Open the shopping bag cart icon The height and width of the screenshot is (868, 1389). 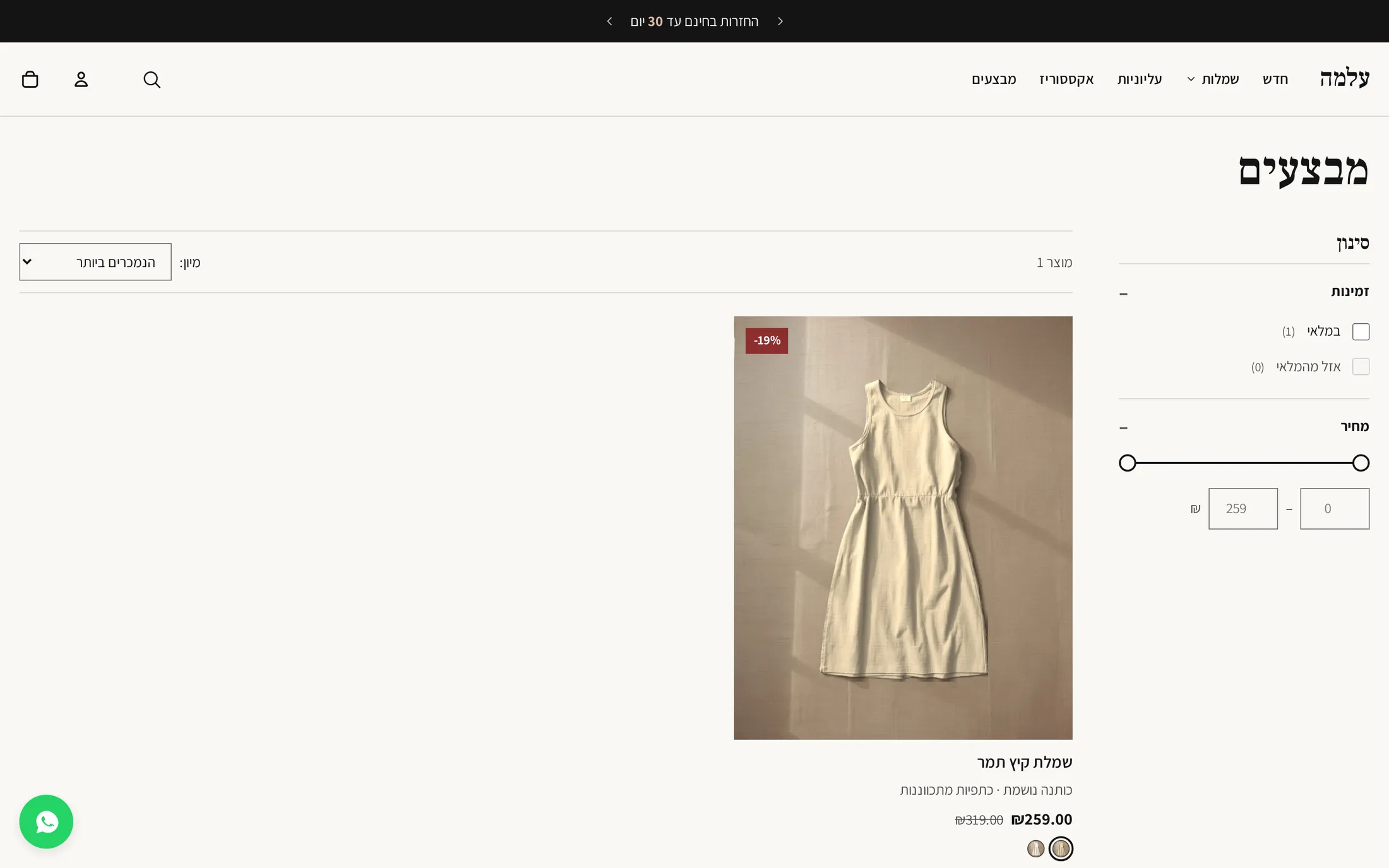pos(30,80)
